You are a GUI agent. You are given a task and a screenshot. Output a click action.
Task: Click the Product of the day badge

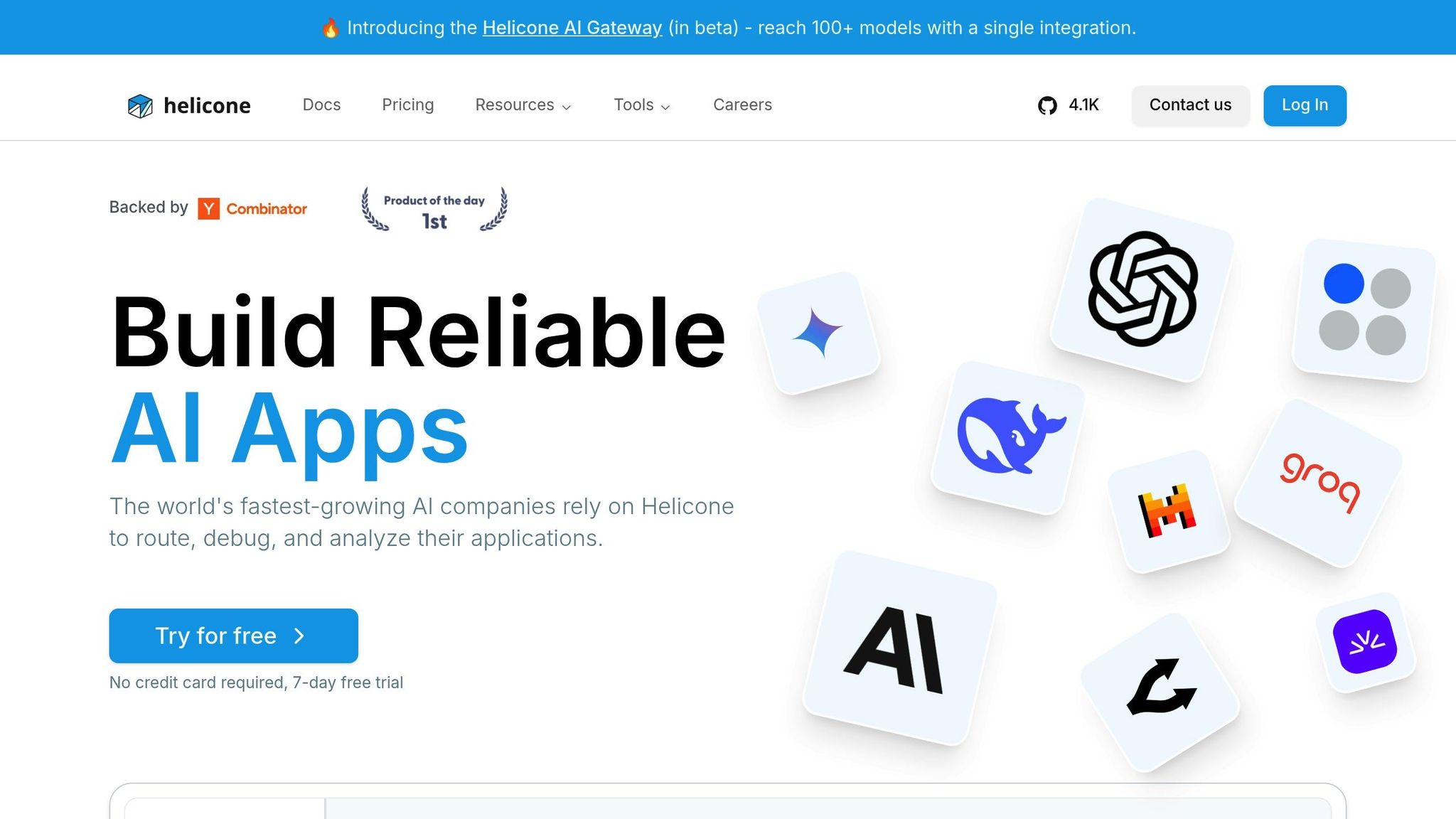point(434,210)
